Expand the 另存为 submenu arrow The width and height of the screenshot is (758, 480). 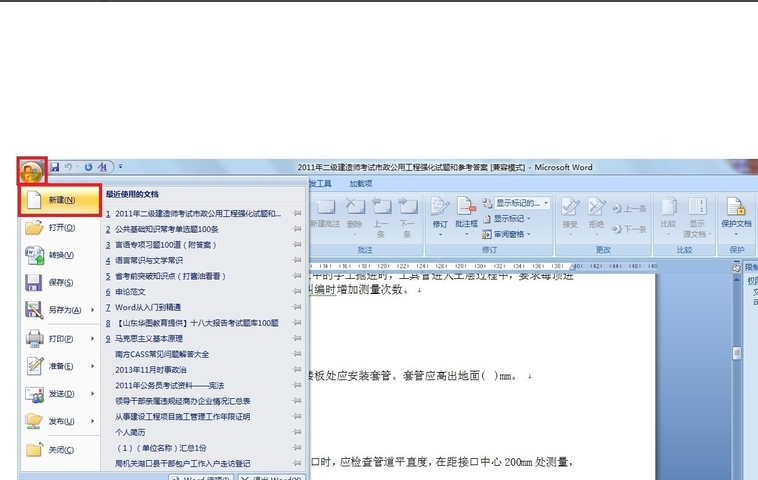[x=92, y=310]
